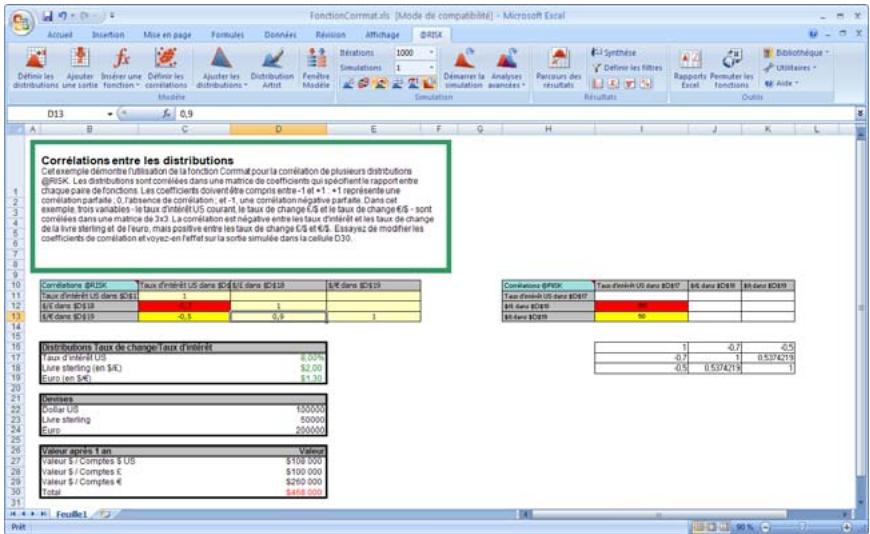Click Démarrer la simulation button
This screenshot has width=870, height=534.
[461, 62]
